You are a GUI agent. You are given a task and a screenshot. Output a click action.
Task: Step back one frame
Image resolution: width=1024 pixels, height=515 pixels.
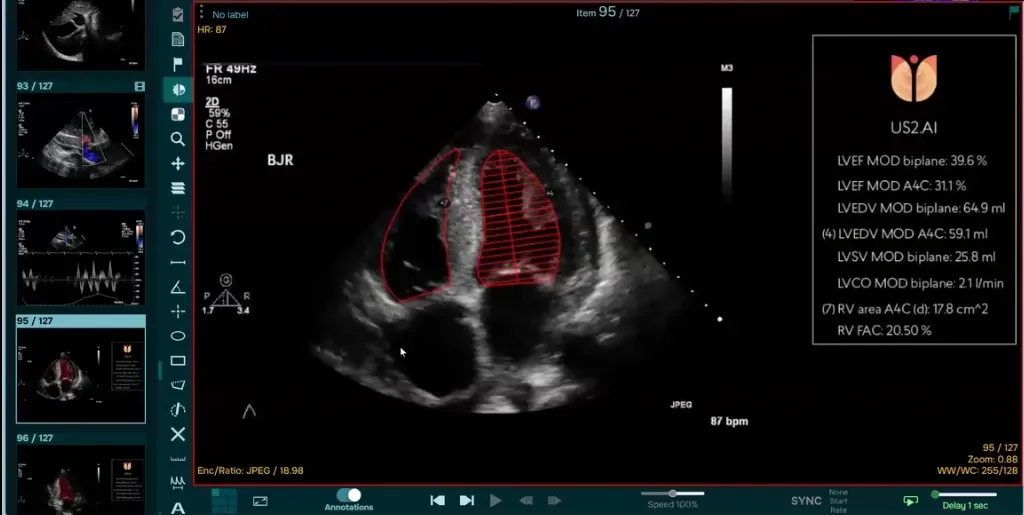[x=526, y=501]
